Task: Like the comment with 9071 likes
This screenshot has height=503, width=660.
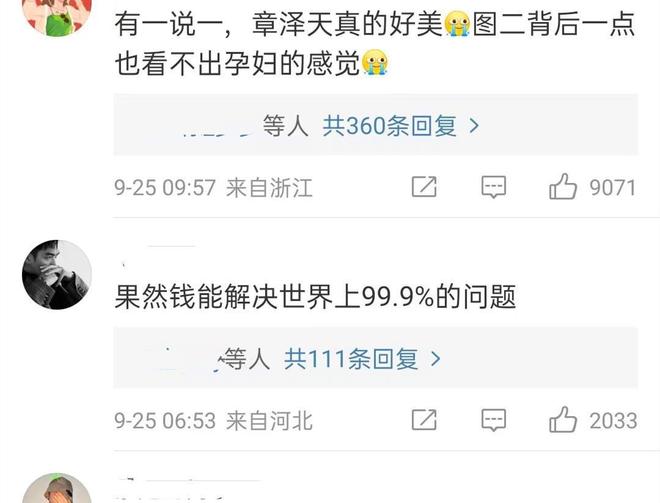Action: pyautogui.click(x=563, y=186)
